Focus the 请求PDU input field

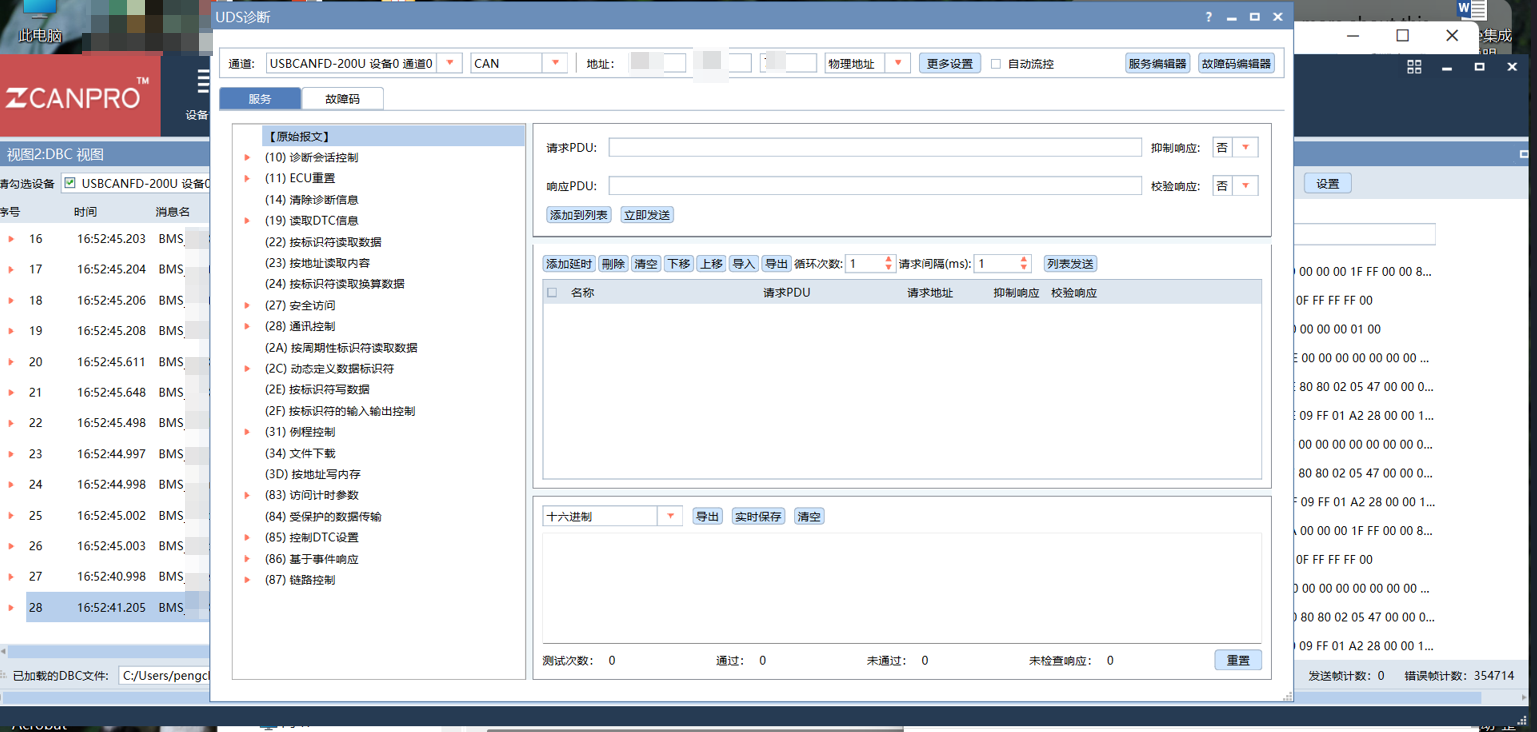875,148
